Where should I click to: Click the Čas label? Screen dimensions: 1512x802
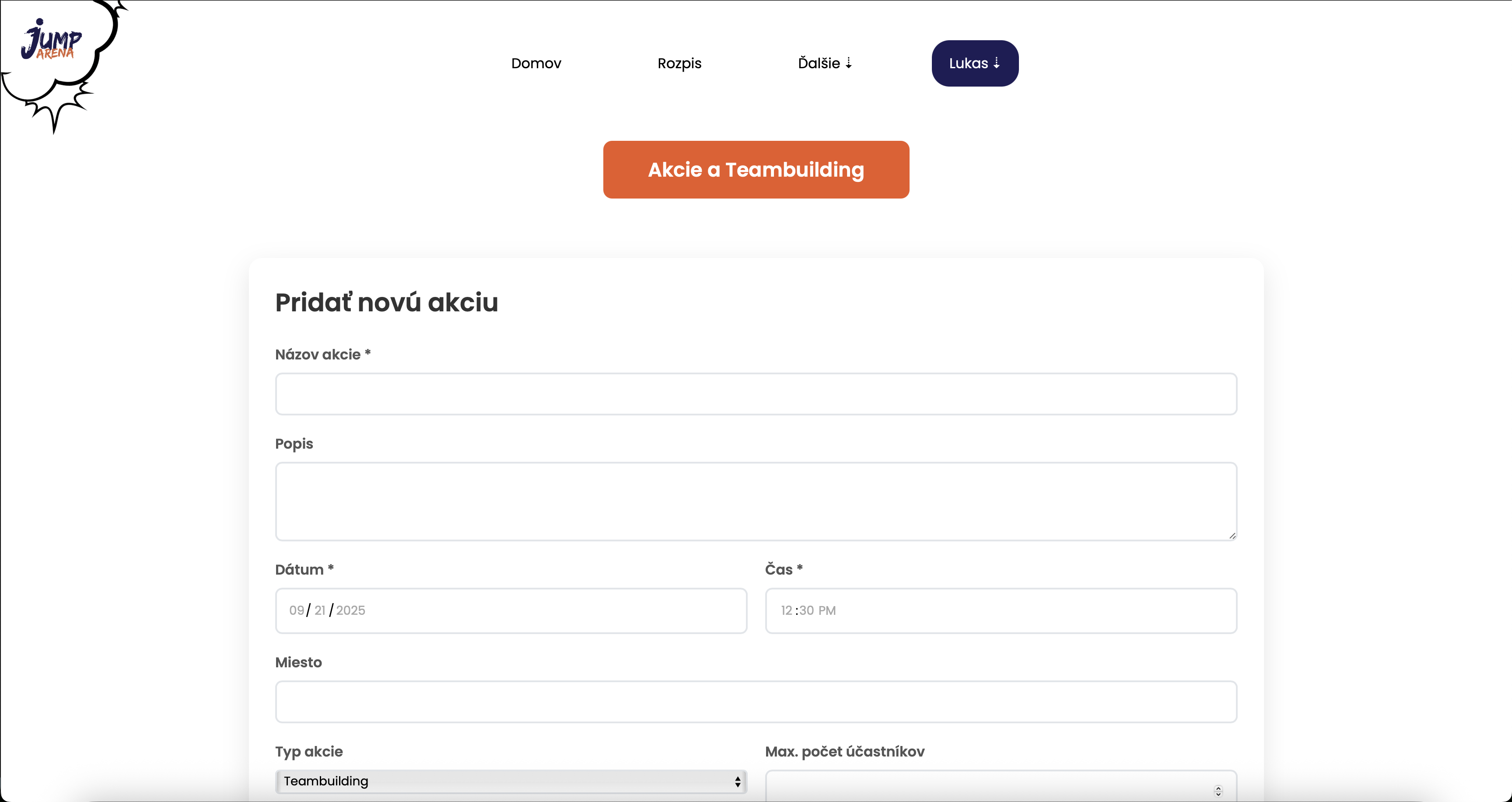(784, 569)
